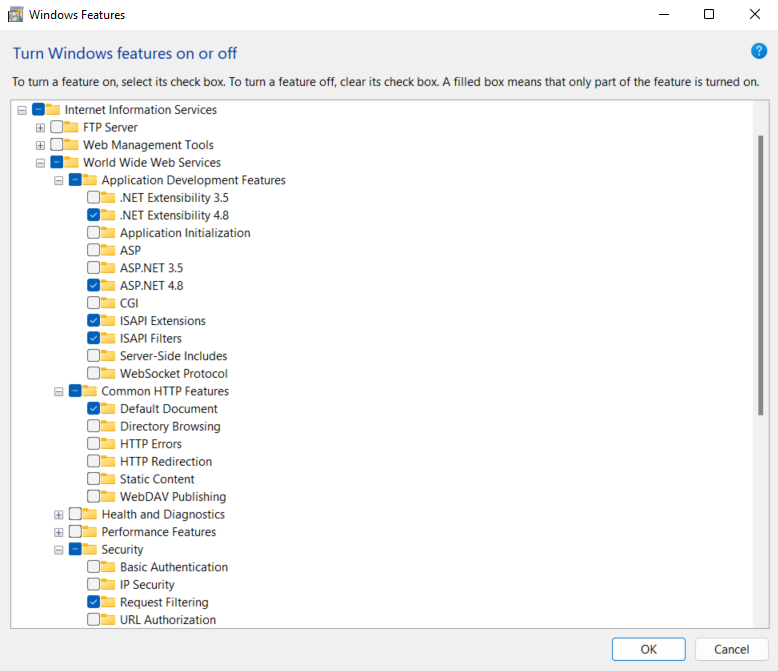
Task: Enable the Directory Browsing checkbox
Action: (x=93, y=426)
